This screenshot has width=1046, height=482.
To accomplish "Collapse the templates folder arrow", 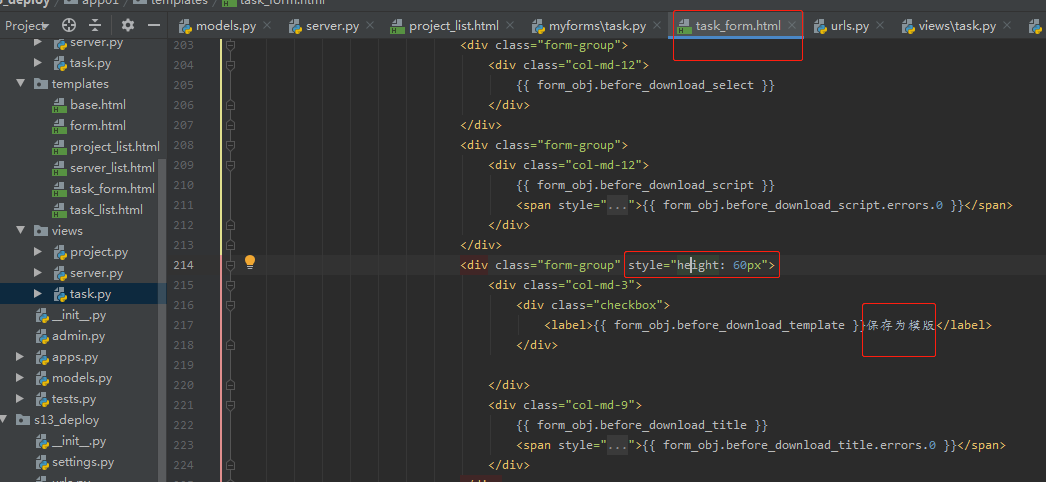I will (x=20, y=84).
